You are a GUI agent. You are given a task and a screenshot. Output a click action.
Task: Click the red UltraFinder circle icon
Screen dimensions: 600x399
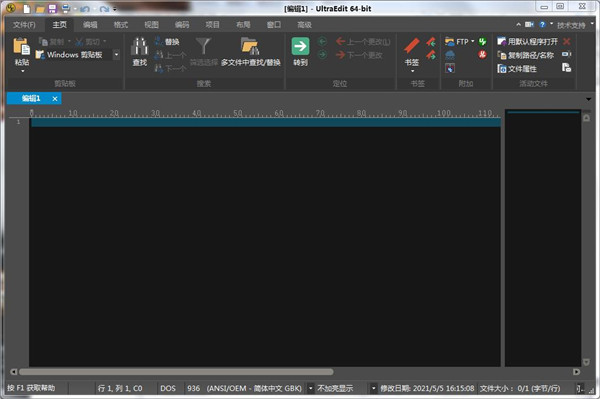coord(482,55)
